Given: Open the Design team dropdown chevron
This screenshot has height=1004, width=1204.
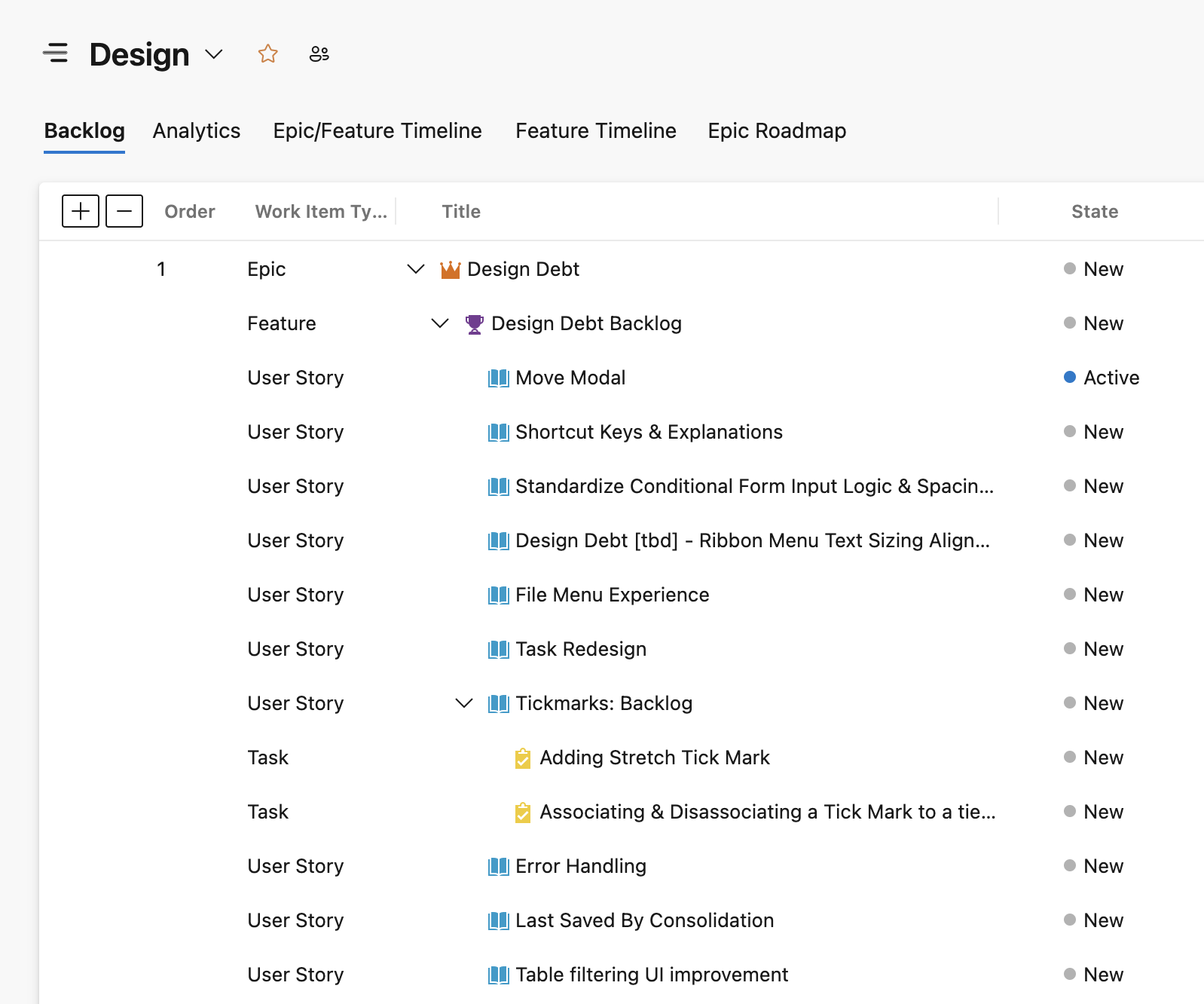Looking at the screenshot, I should tap(214, 54).
